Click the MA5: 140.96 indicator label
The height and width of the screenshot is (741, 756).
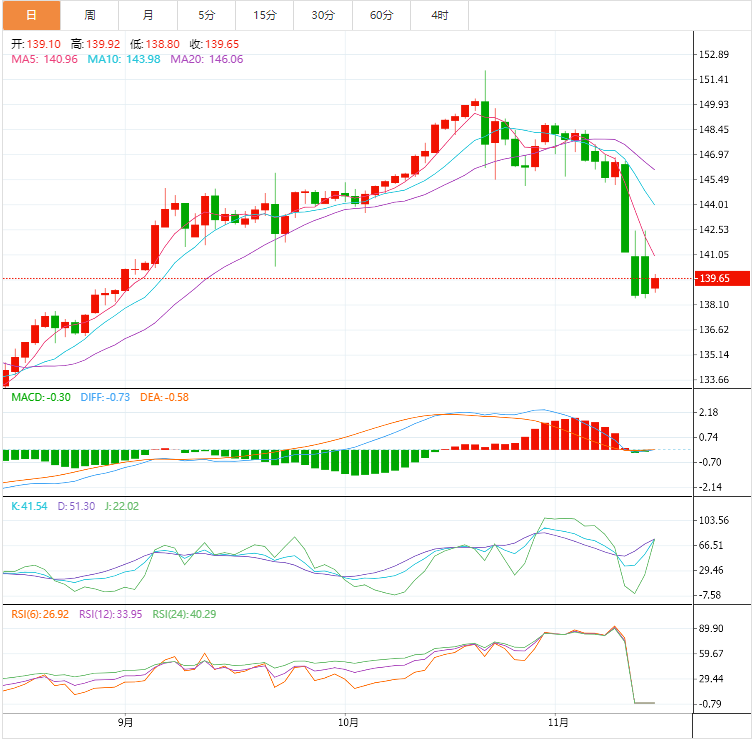[x=43, y=59]
